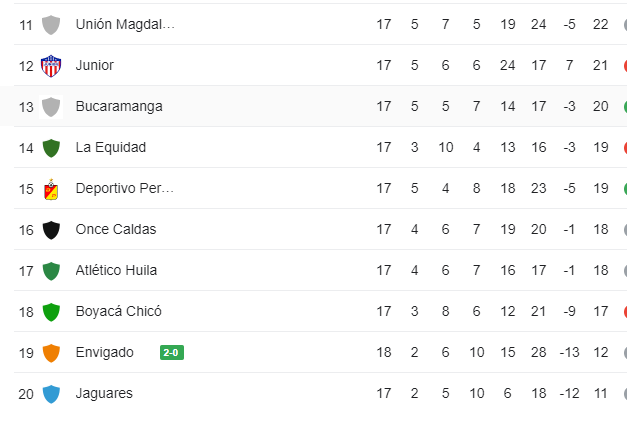Open the Junior team name link
Viewport: 627px width, 424px height.
95,65
